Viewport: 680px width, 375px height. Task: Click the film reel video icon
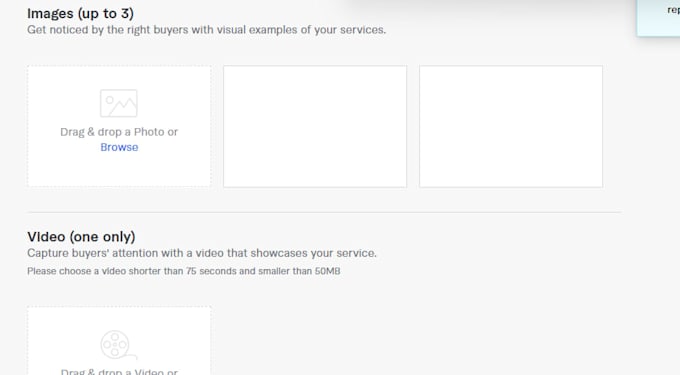pos(118,345)
